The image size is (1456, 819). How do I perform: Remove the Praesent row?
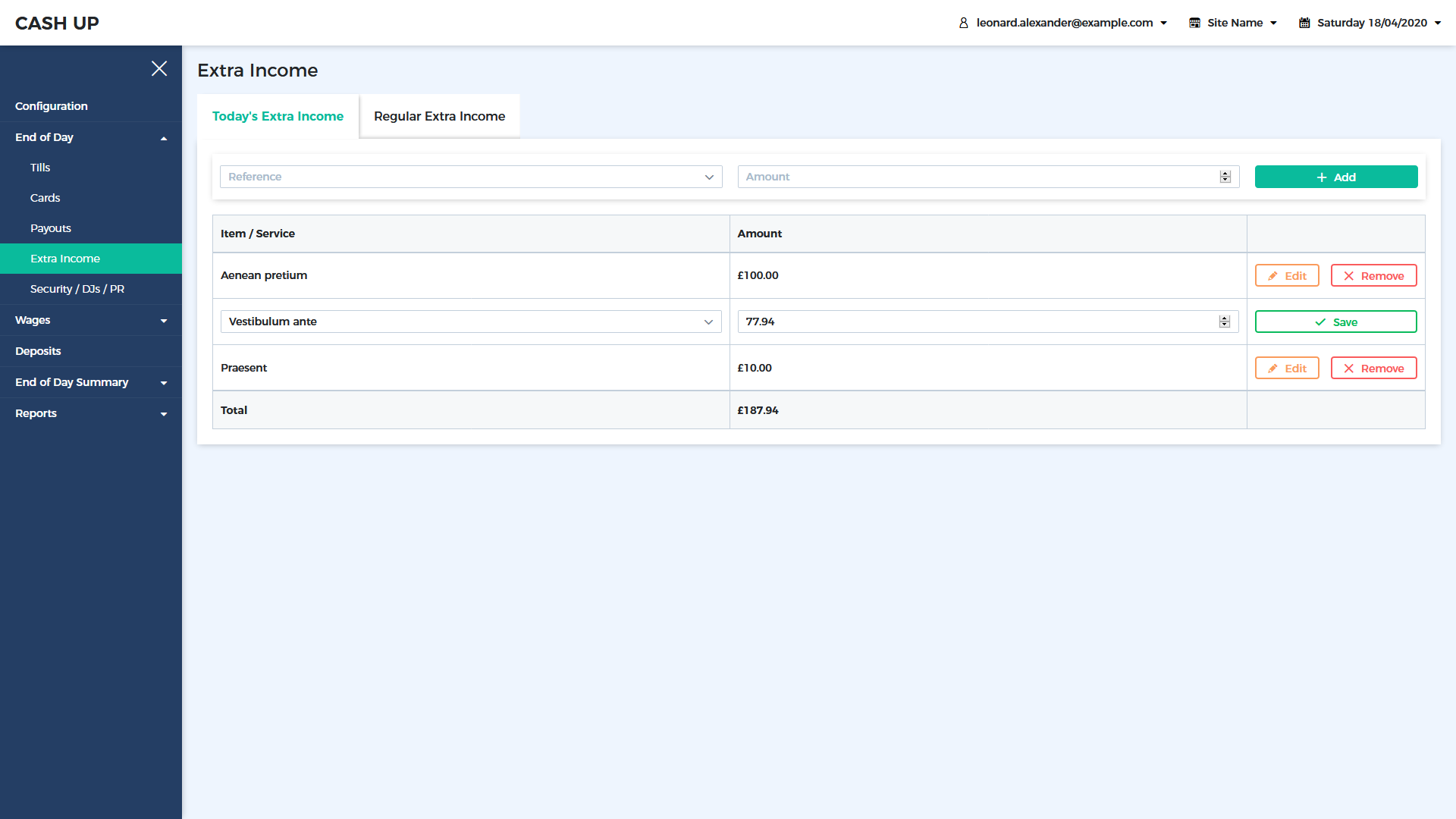coord(1373,369)
